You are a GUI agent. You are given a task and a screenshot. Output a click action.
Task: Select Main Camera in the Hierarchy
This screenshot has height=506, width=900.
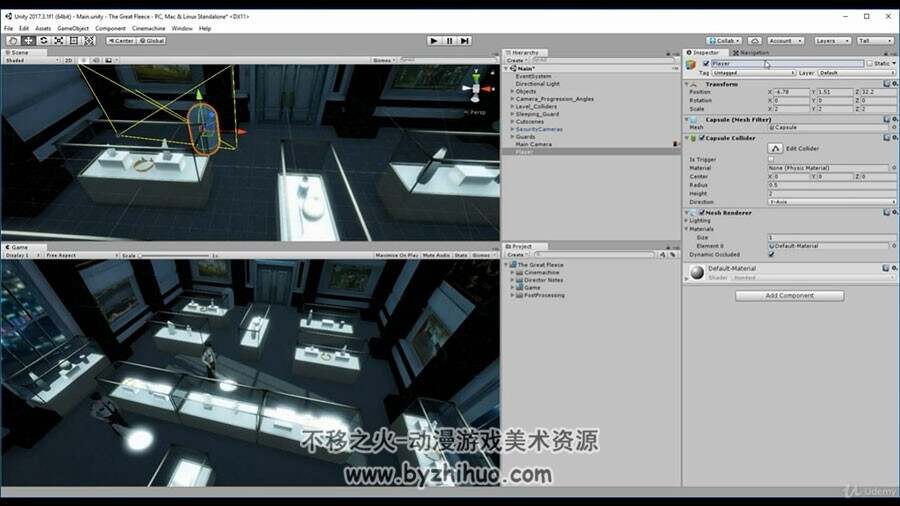pyautogui.click(x=533, y=145)
